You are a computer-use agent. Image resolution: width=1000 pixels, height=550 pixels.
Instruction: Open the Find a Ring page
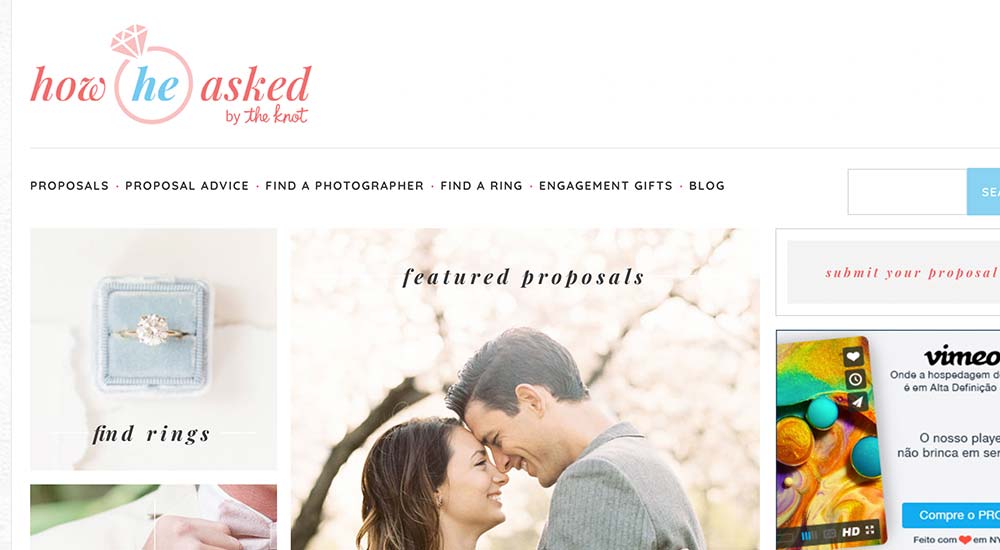[x=482, y=186]
